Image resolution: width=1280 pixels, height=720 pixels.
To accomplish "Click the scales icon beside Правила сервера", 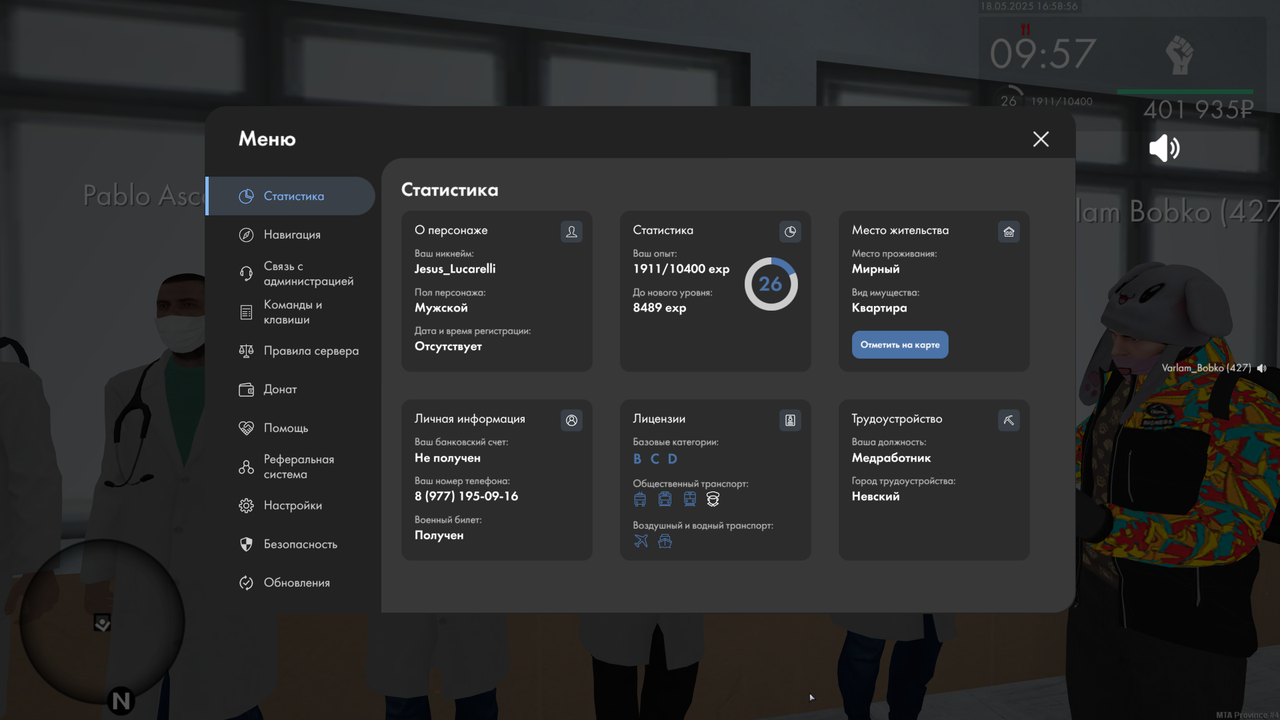I will tap(246, 351).
